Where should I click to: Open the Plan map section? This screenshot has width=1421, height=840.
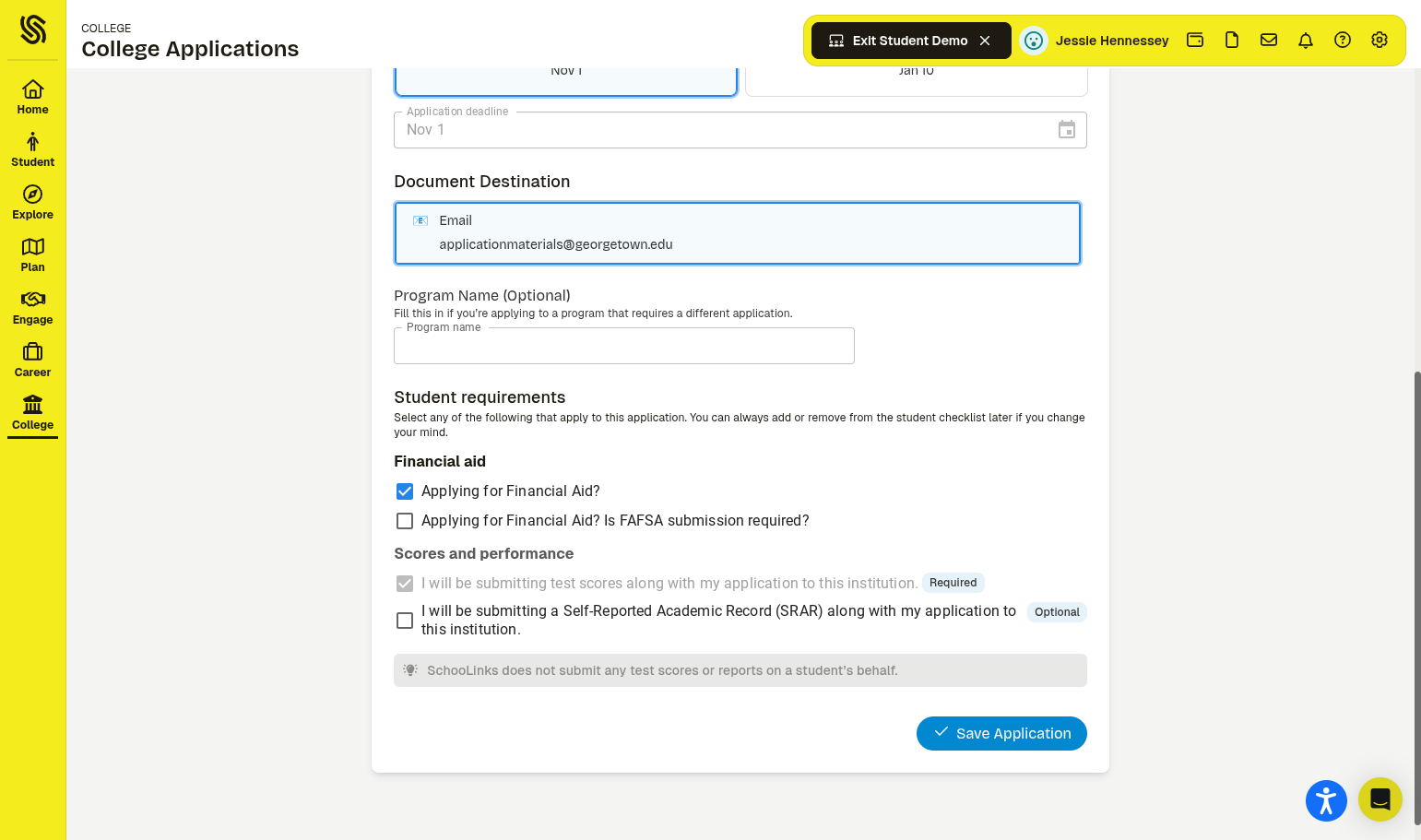tap(32, 254)
